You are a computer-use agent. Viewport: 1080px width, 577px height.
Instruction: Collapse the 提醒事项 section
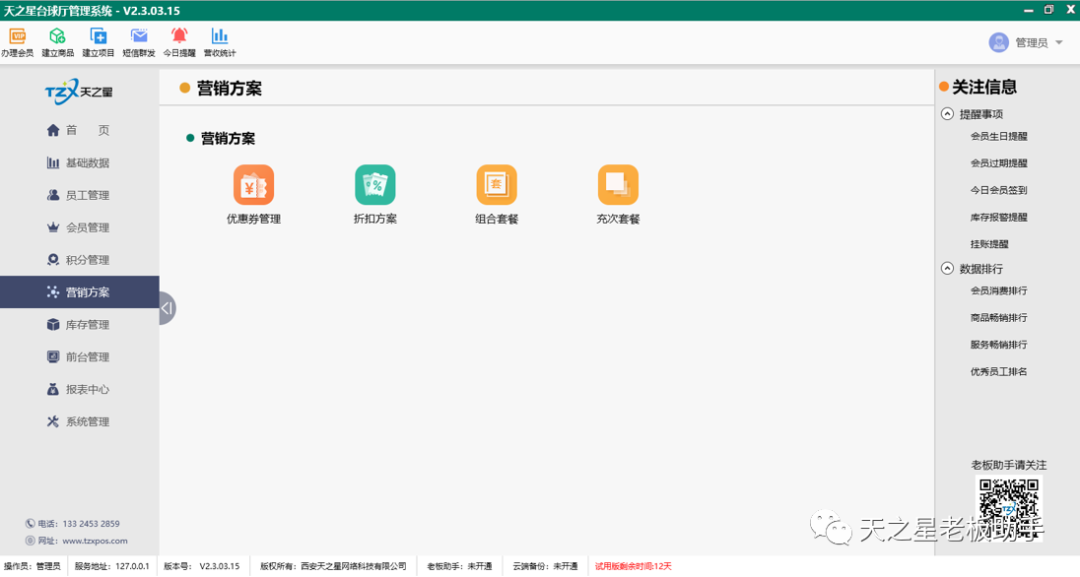(947, 114)
